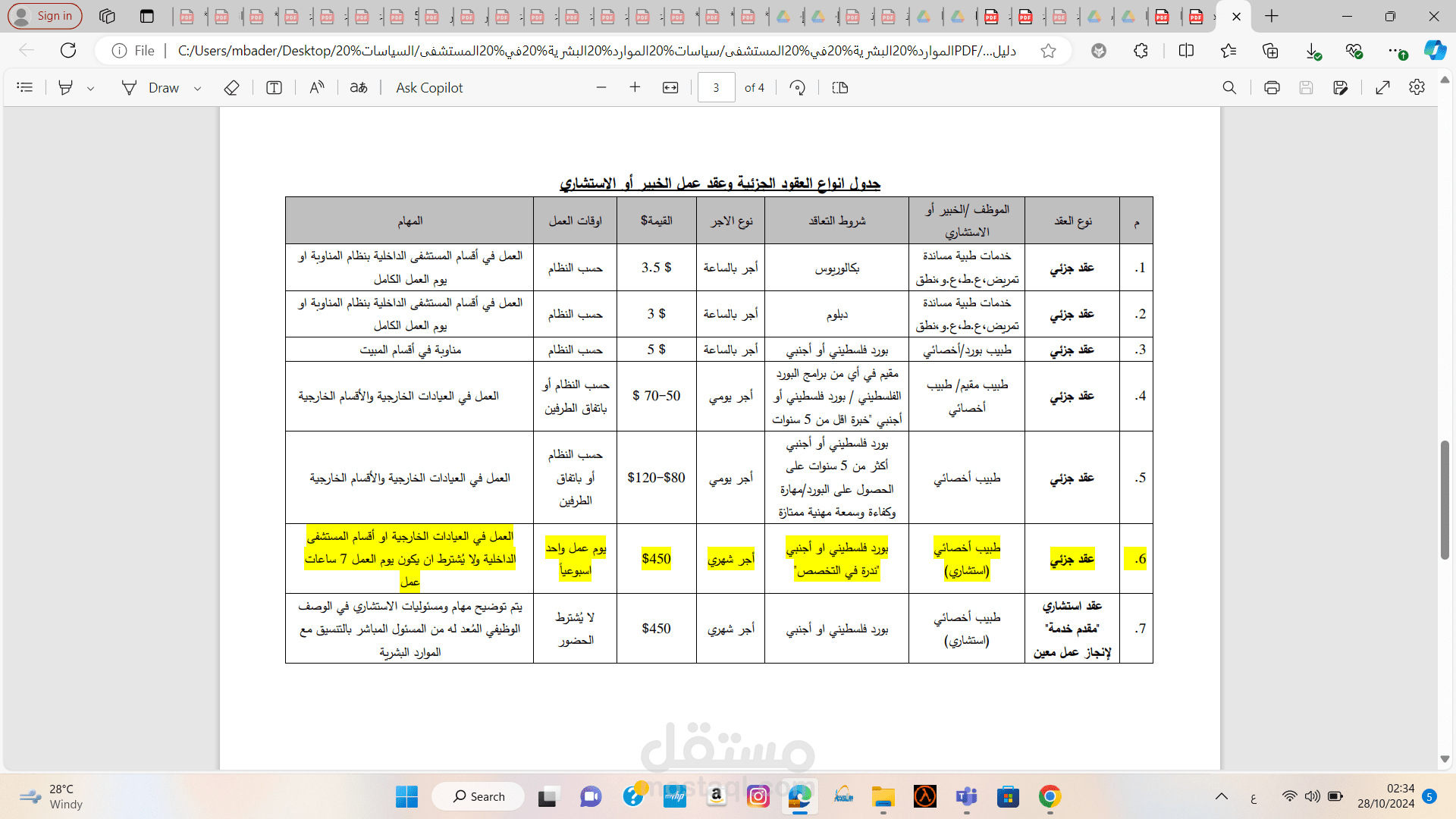Screen dimensions: 1456x819
Task: Select the vertical scrollbar thumb on the page
Action: (x=1445, y=500)
